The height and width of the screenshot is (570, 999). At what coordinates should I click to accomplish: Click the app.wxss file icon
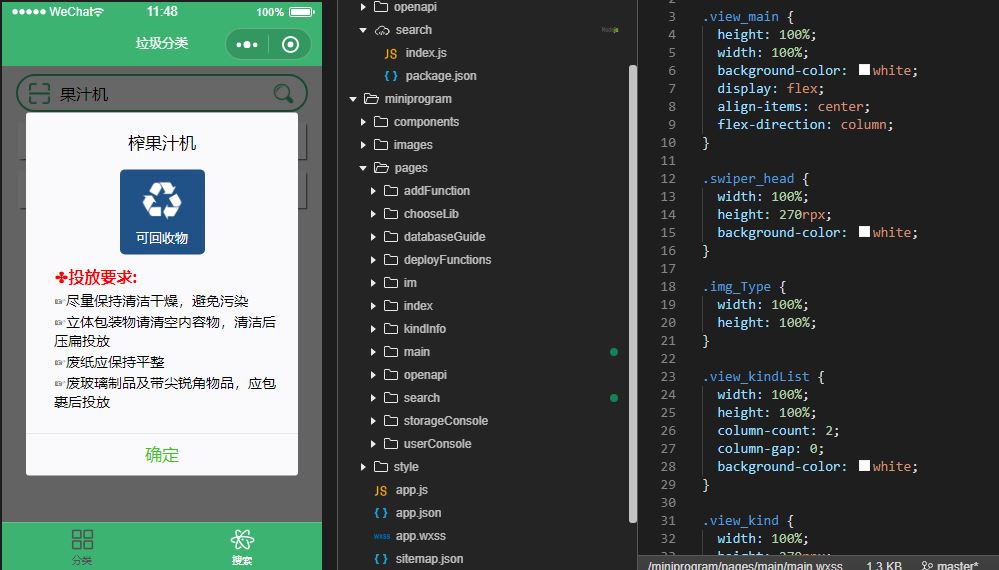pos(382,536)
